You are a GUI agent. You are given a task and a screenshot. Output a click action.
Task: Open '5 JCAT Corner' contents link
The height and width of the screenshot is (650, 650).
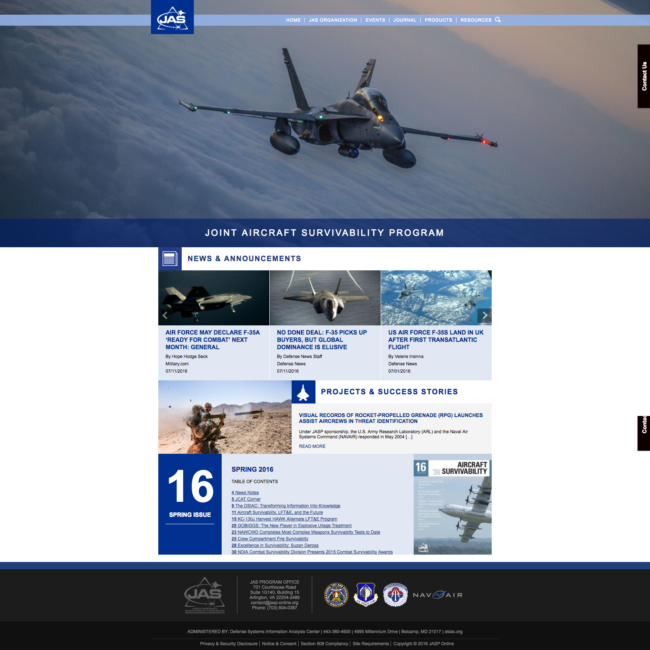pyautogui.click(x=246, y=499)
